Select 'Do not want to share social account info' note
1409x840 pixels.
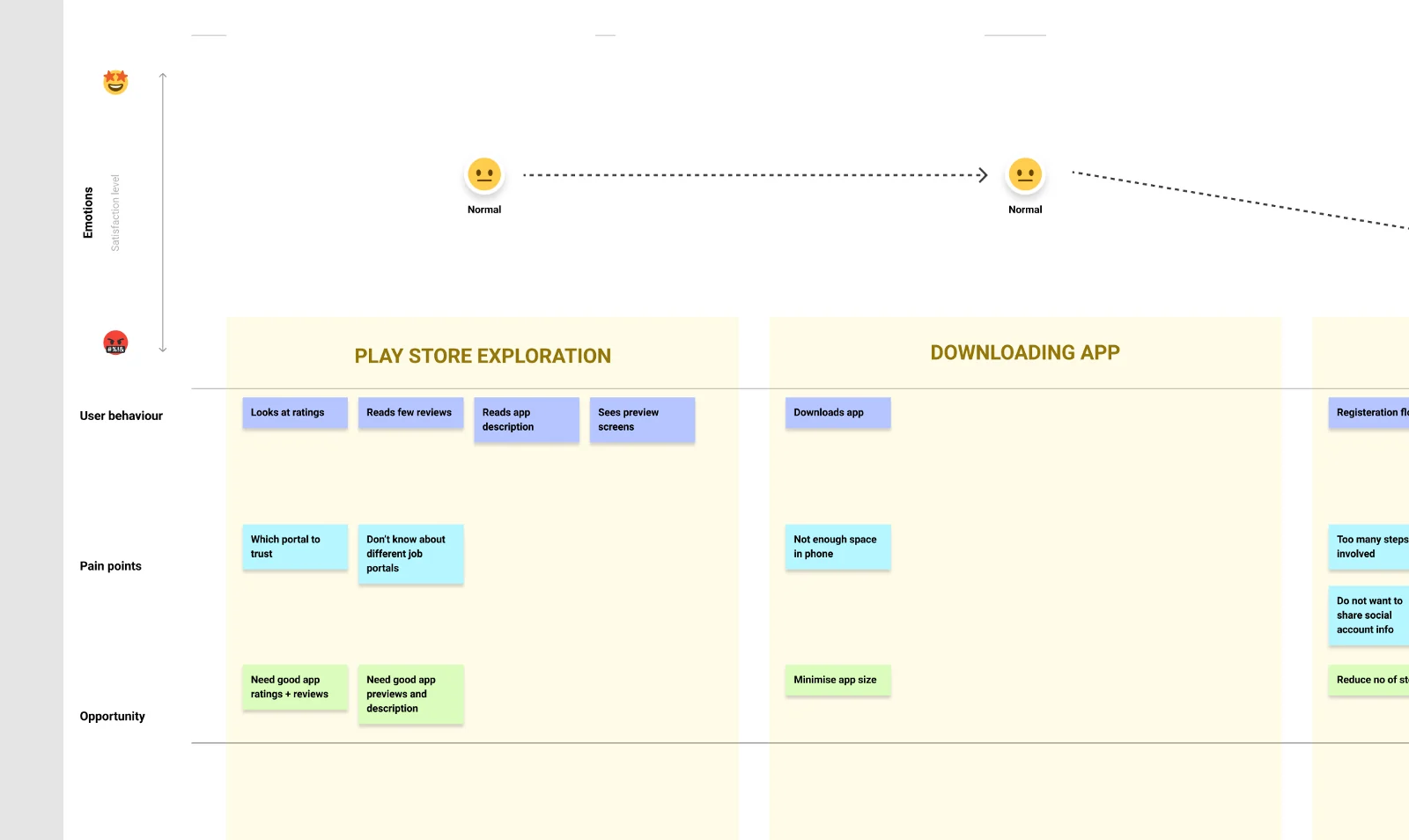point(1369,615)
